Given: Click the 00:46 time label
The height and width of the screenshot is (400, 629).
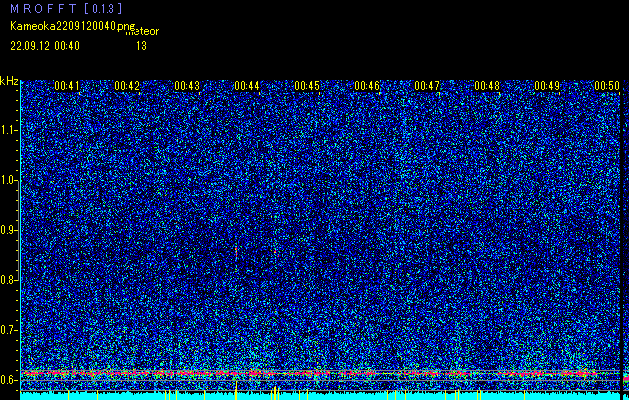Looking at the screenshot, I should (367, 86).
